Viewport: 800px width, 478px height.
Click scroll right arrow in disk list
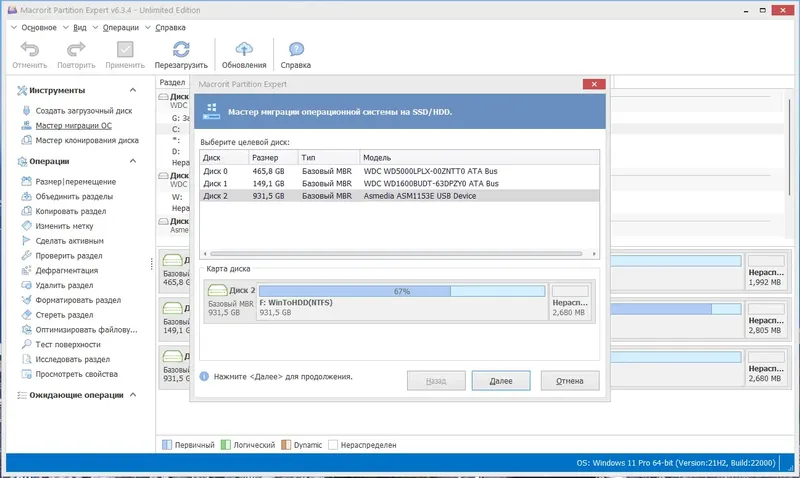pyautogui.click(x=594, y=254)
